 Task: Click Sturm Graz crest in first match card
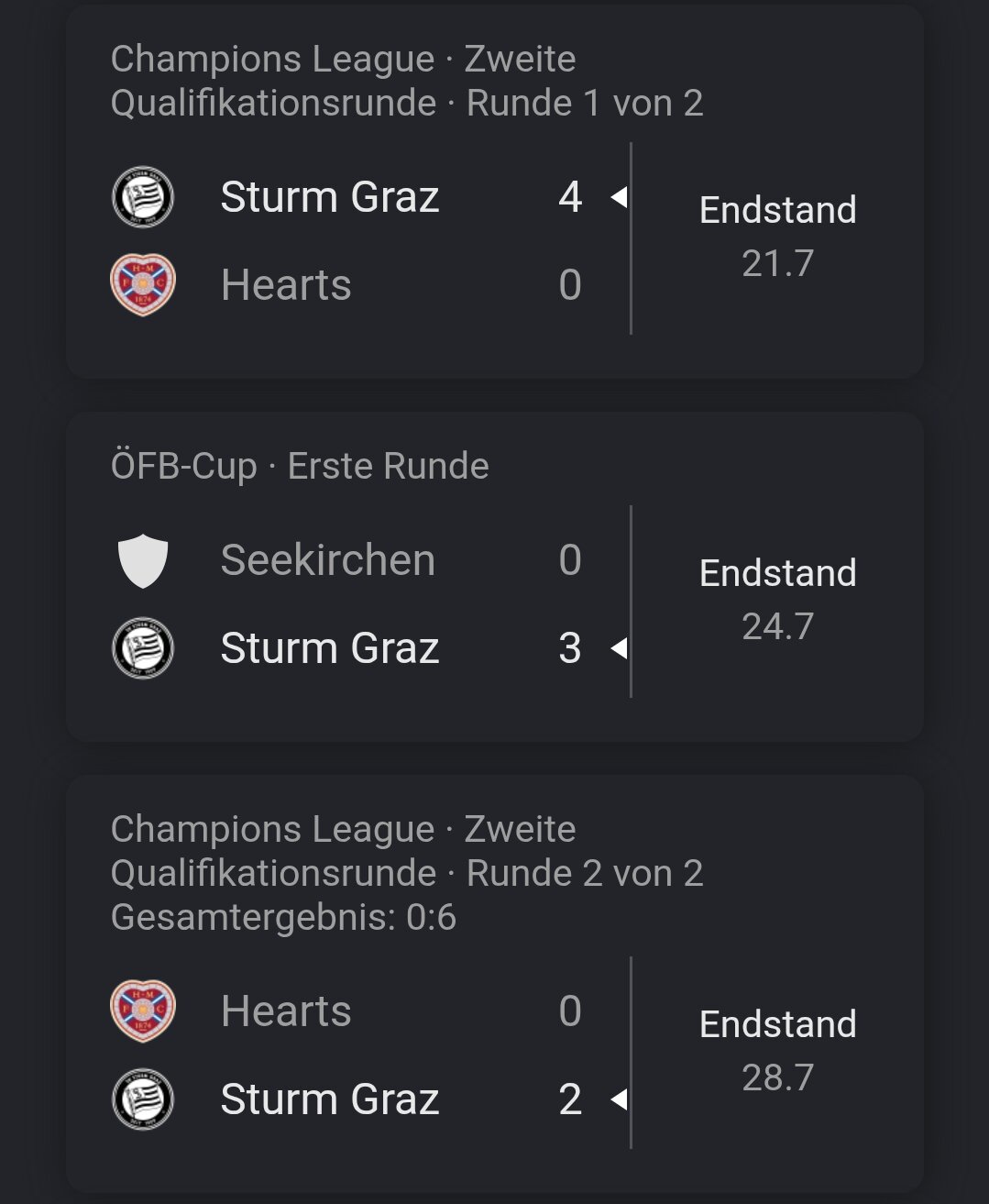click(143, 197)
